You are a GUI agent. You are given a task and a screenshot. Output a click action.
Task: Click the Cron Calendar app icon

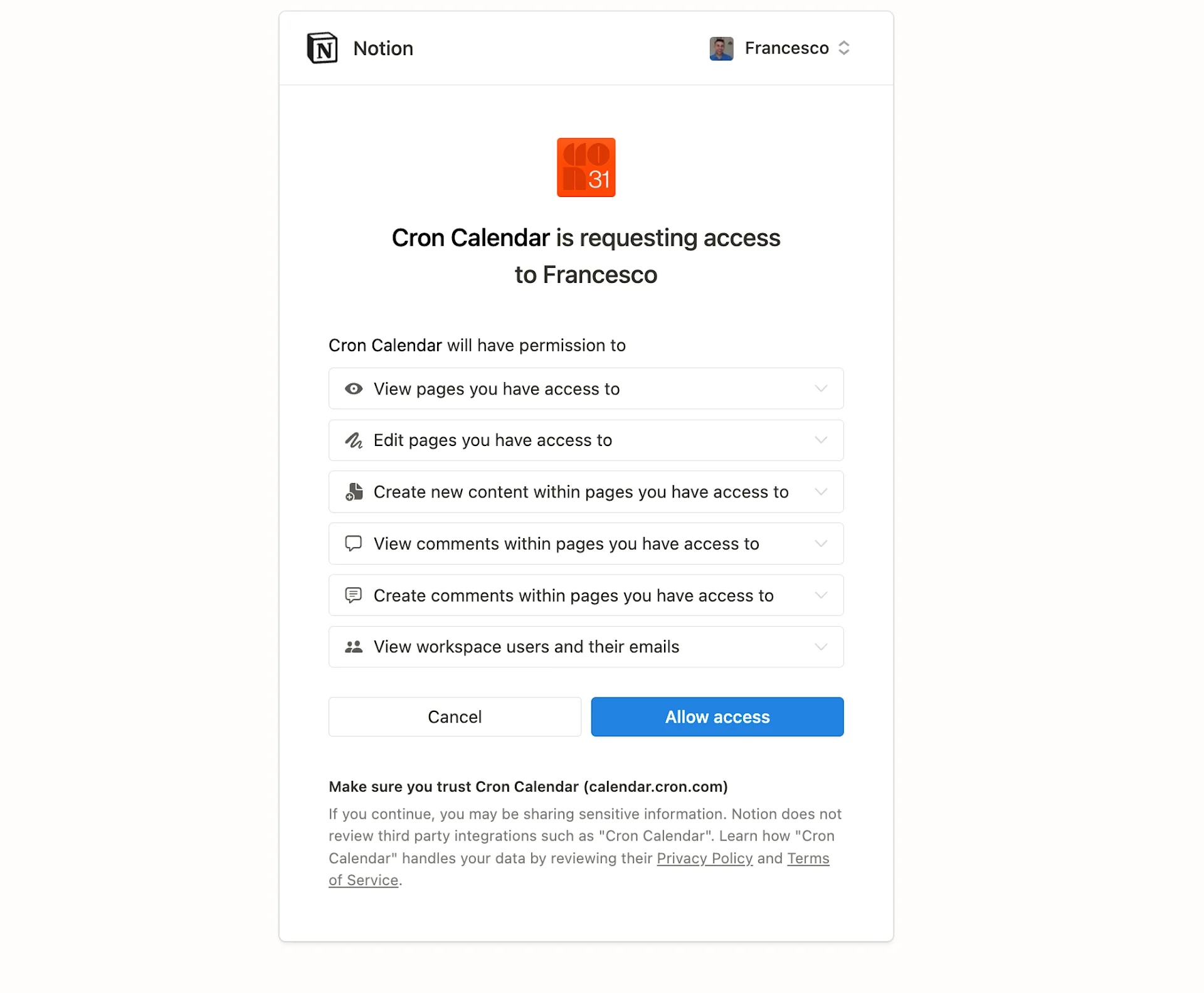[586, 167]
